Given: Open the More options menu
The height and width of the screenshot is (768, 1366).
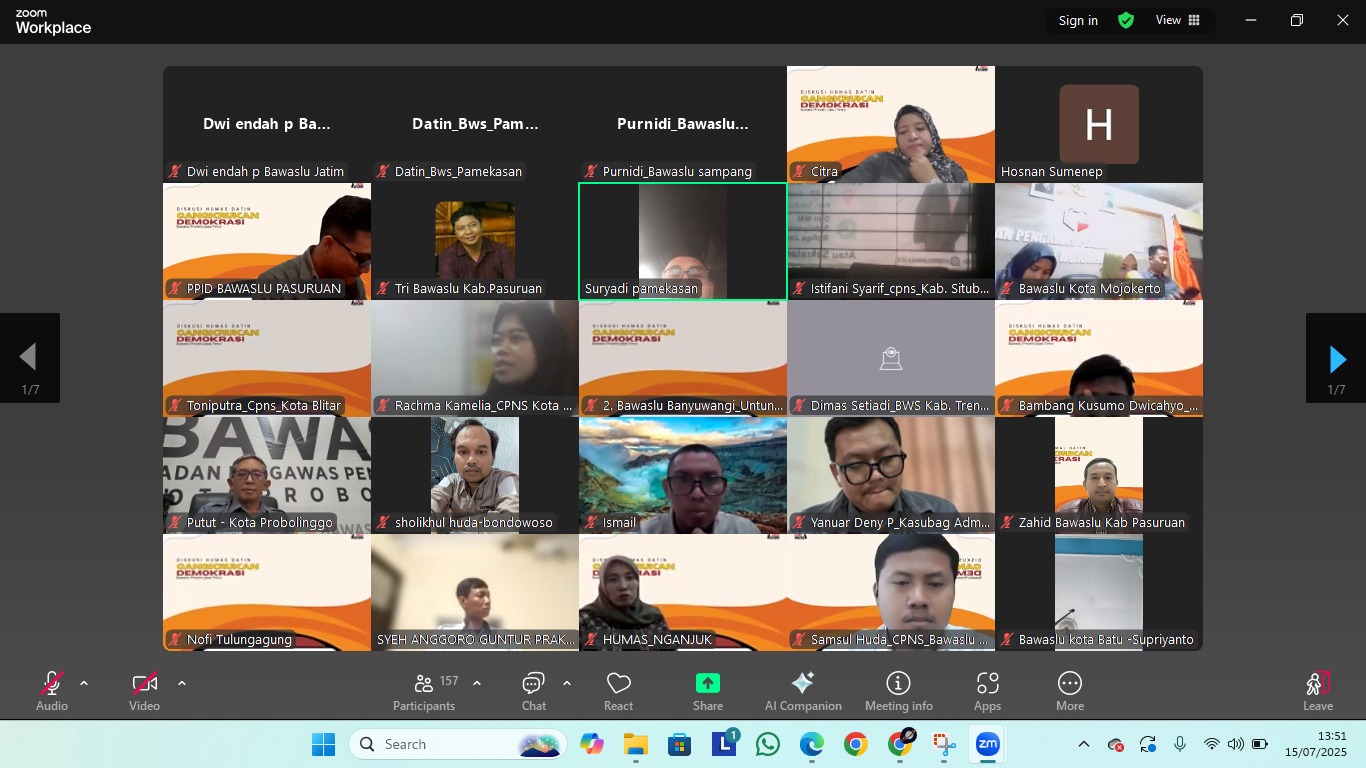Looking at the screenshot, I should tap(1069, 690).
